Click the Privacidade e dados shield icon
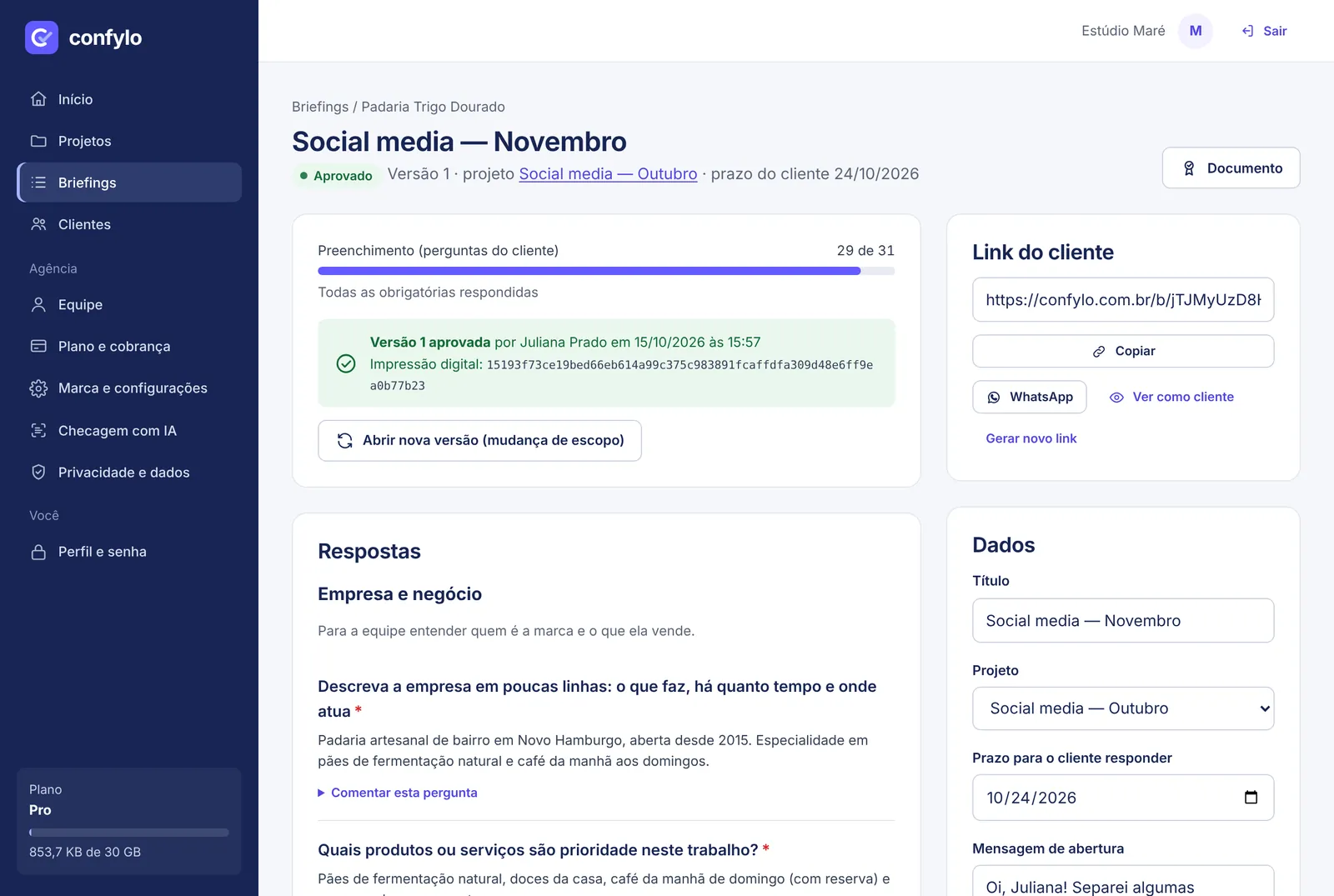1334x896 pixels. pos(38,473)
